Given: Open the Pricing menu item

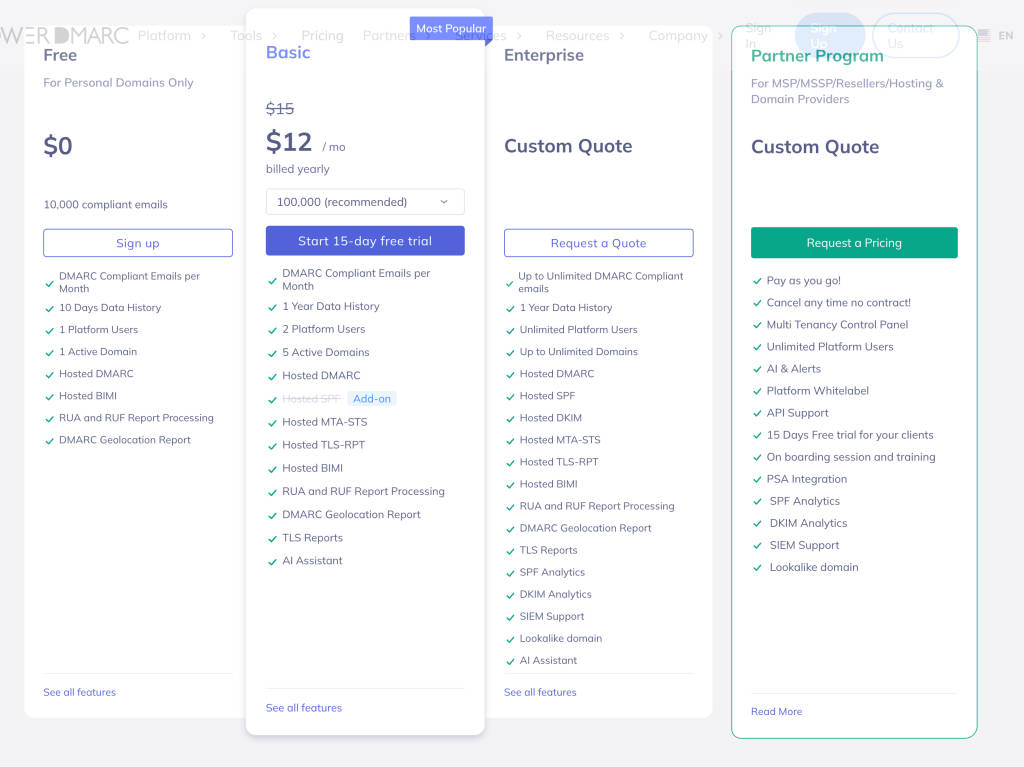Looking at the screenshot, I should tap(322, 35).
